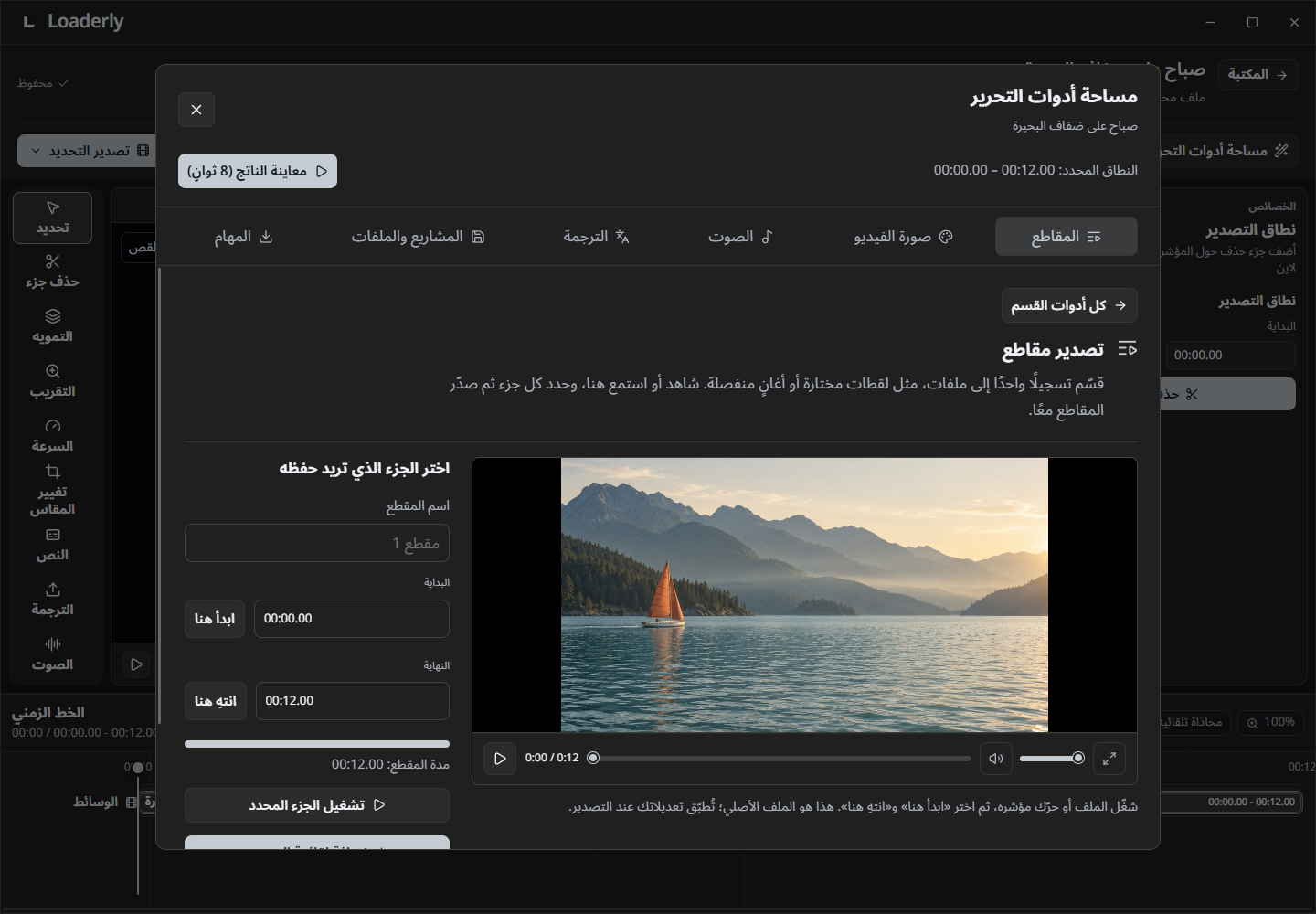Click the انتهِ هنا (end here) button

coord(216,701)
